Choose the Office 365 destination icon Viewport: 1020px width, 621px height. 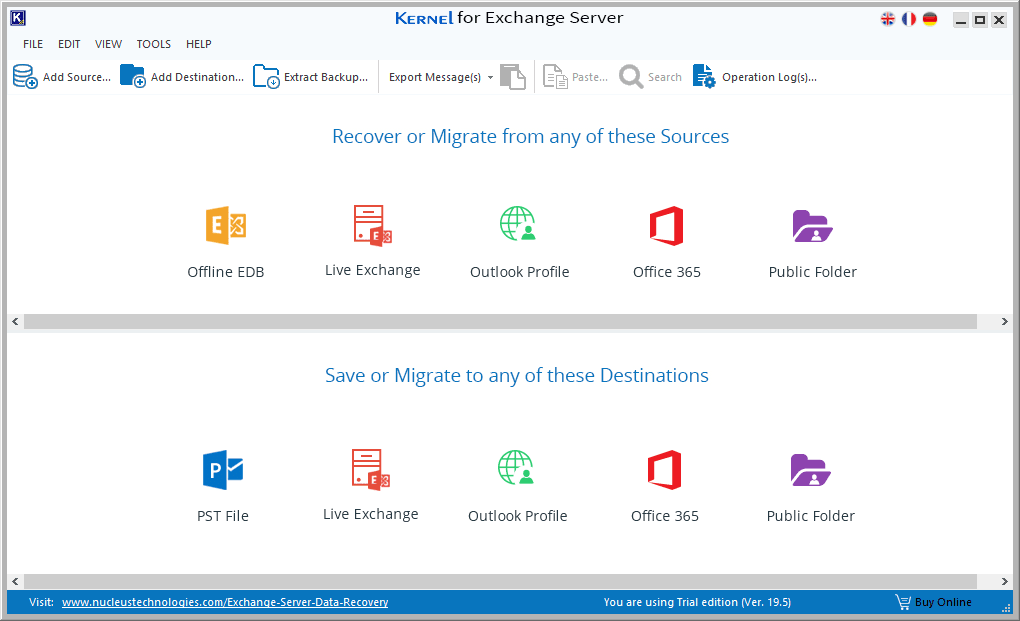(x=664, y=469)
